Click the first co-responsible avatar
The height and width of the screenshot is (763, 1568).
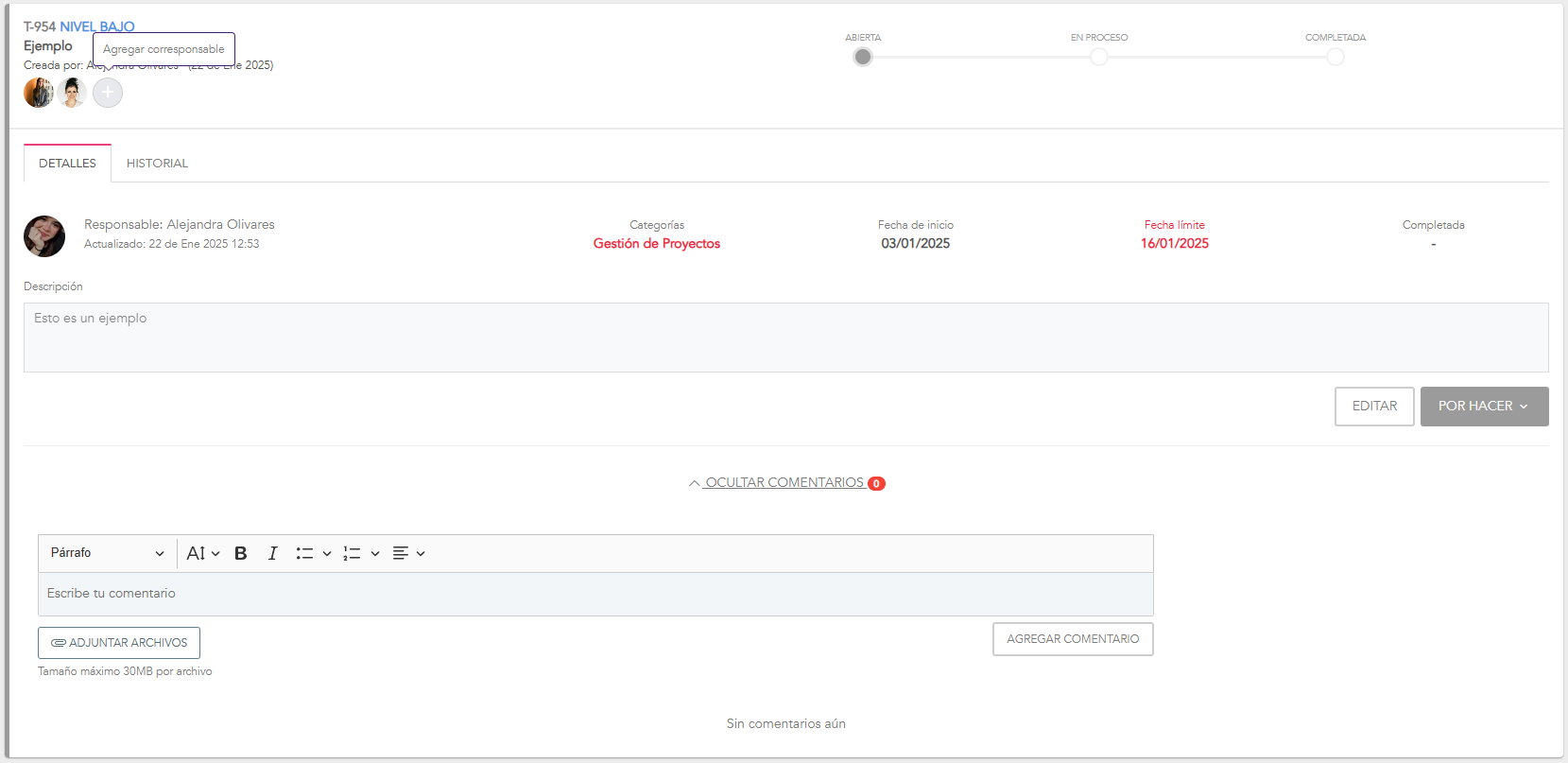[x=39, y=93]
